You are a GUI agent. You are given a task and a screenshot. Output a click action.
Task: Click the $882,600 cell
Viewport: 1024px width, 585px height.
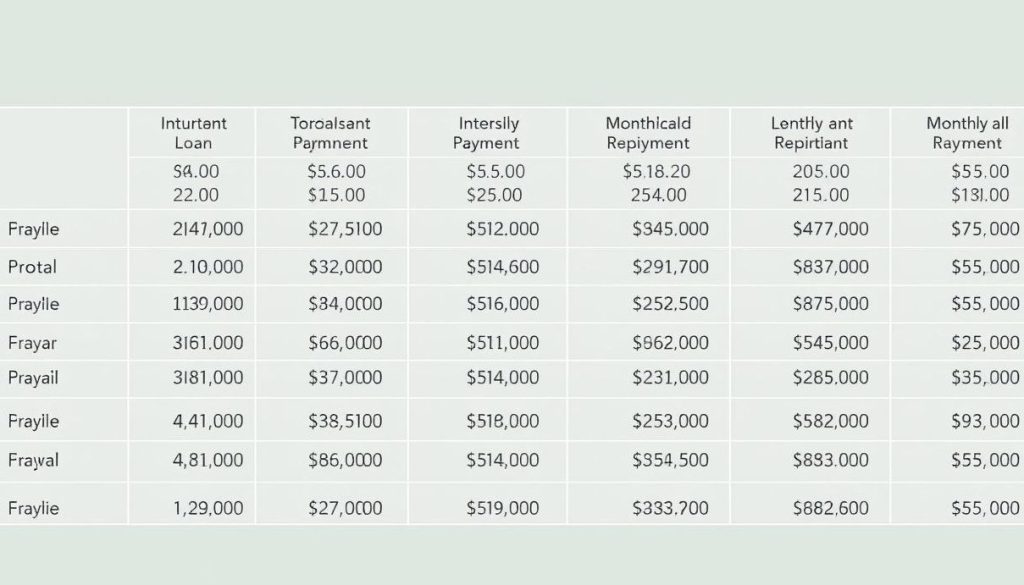tap(830, 508)
